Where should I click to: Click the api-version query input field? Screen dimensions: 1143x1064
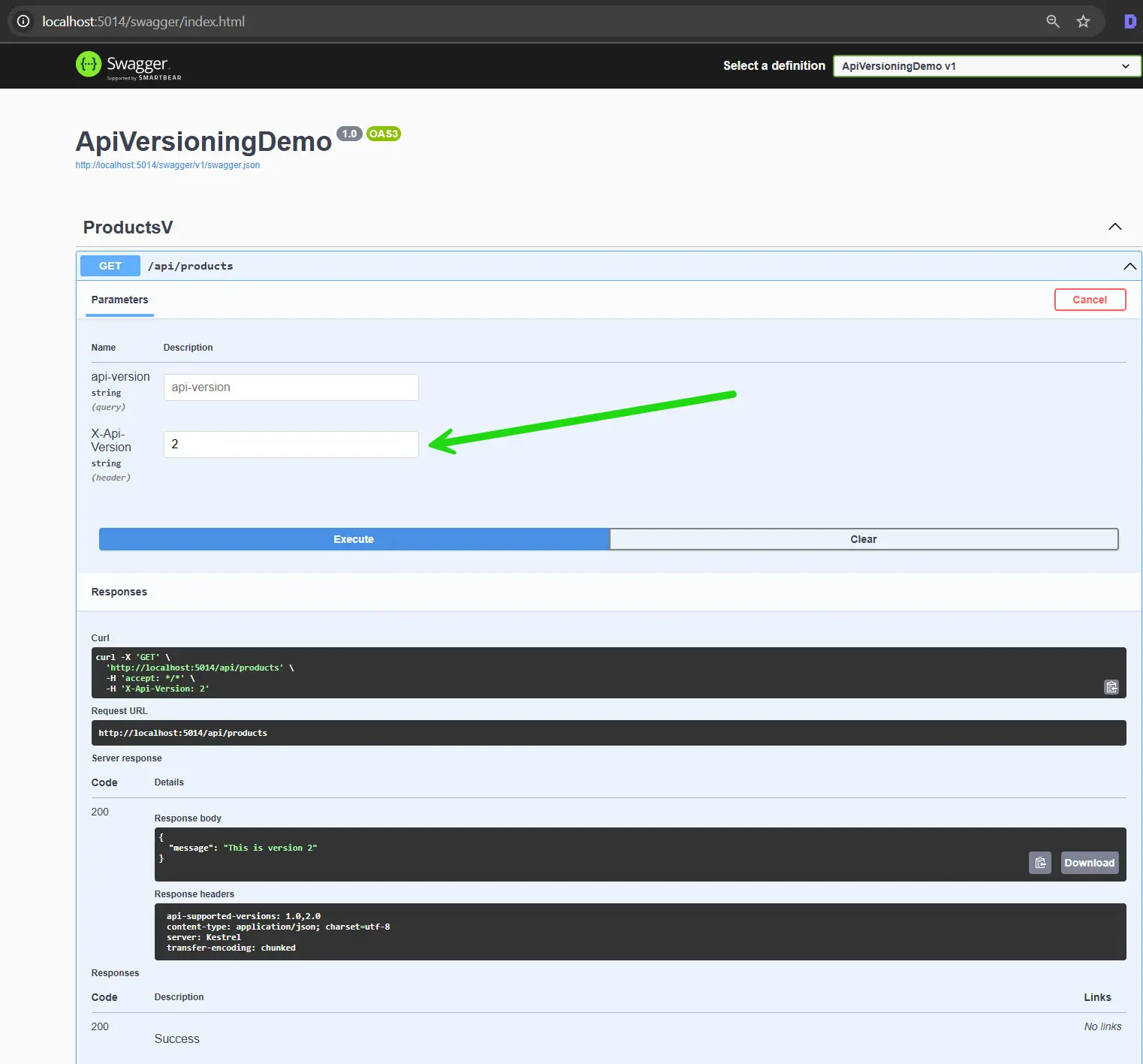pyautogui.click(x=291, y=387)
